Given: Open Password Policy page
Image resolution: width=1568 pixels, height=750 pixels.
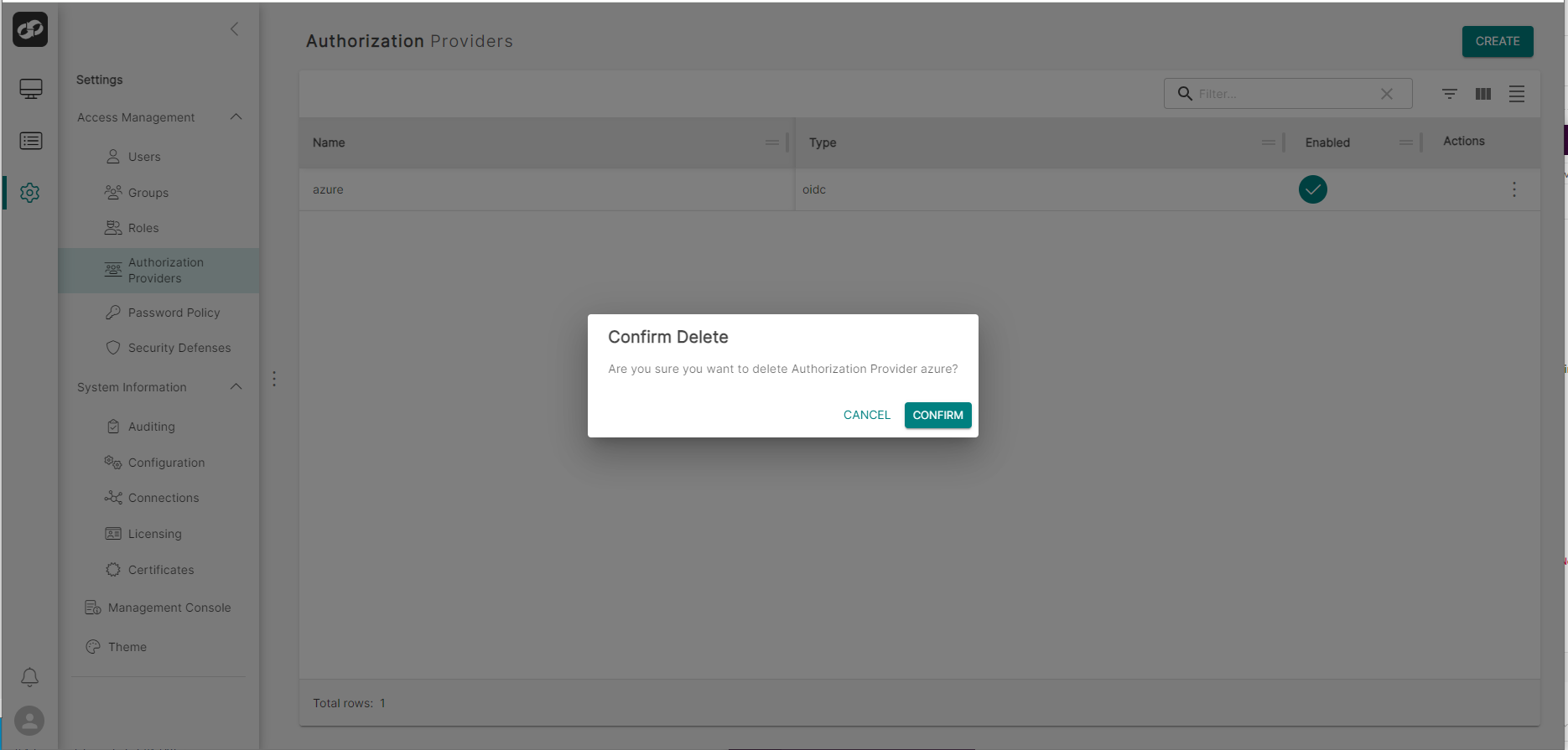Looking at the screenshot, I should pos(174,313).
